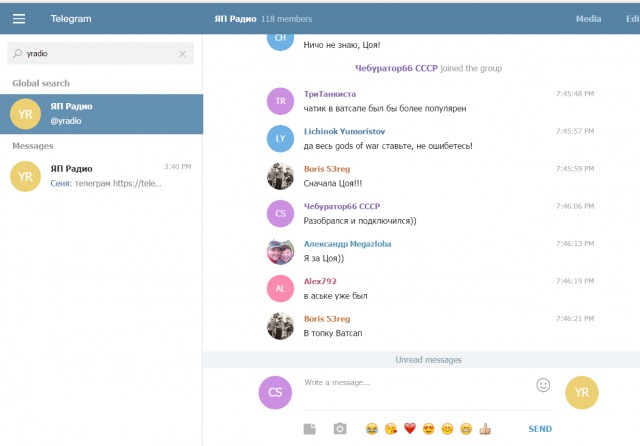Click sender name Alex792
This screenshot has height=446, width=640.
pyautogui.click(x=320, y=281)
